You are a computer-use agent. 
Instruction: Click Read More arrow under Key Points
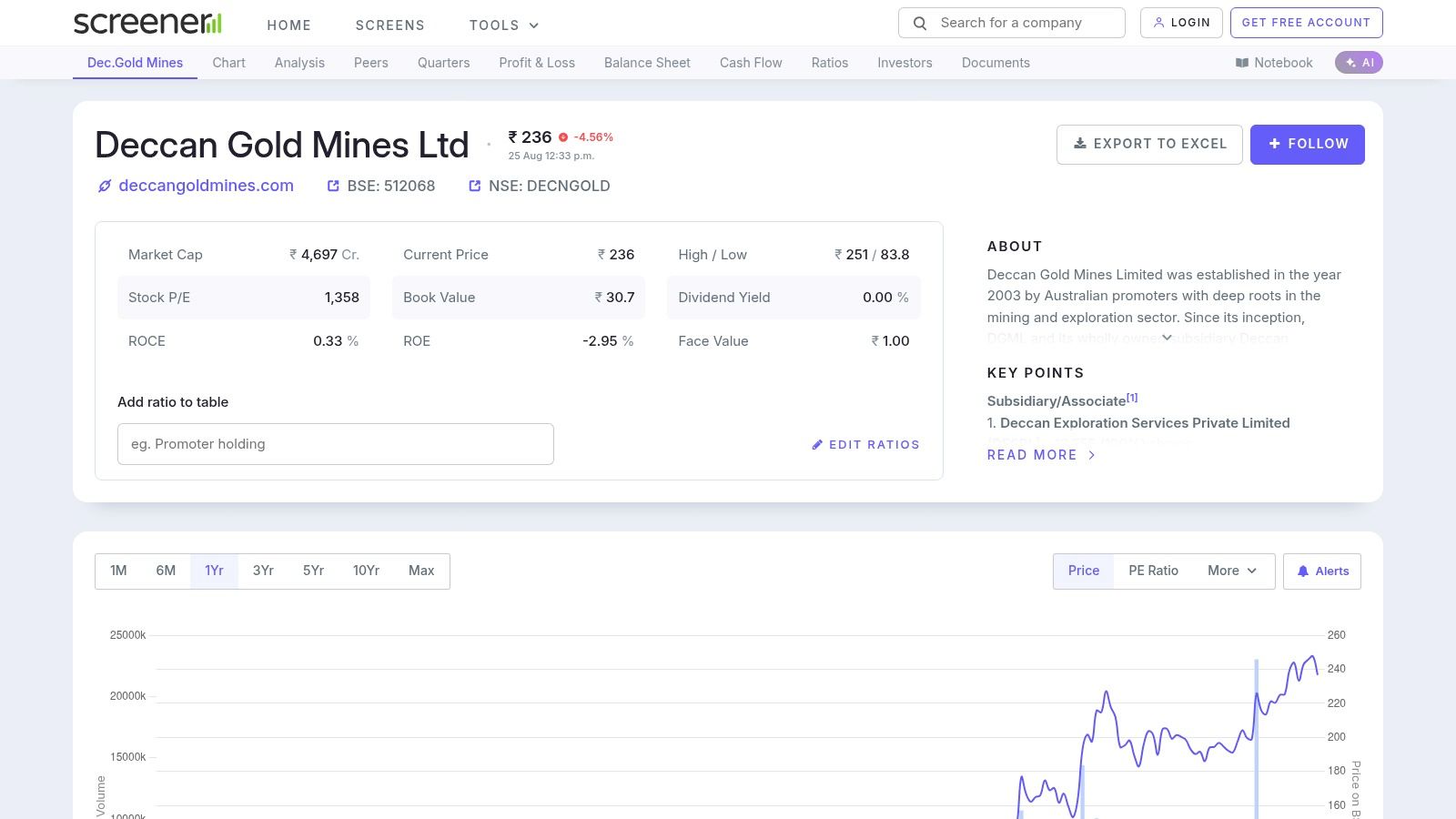pos(1092,455)
